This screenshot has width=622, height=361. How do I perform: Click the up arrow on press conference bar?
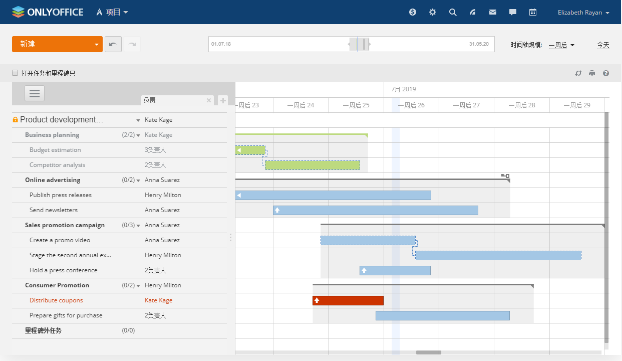(x=364, y=271)
